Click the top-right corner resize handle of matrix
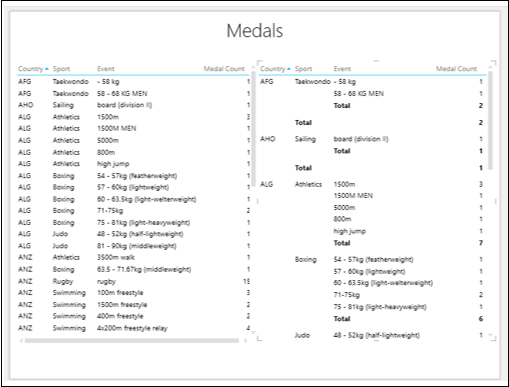The height and width of the screenshot is (387, 509). (x=493, y=63)
